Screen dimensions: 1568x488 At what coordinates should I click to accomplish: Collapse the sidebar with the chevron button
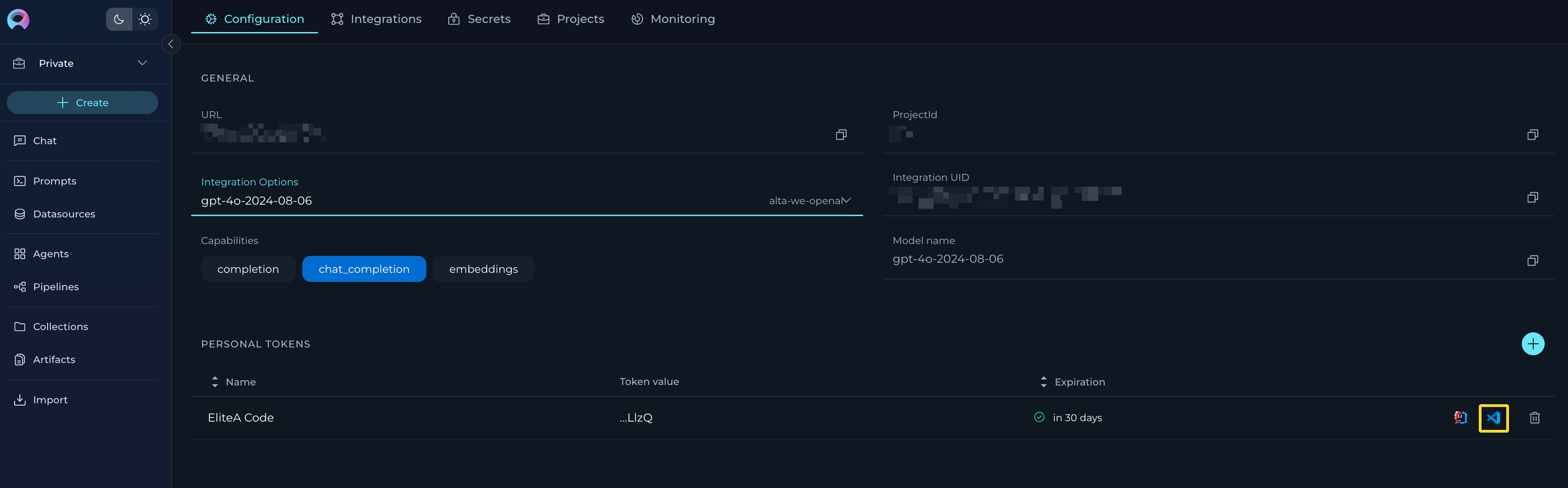[171, 44]
